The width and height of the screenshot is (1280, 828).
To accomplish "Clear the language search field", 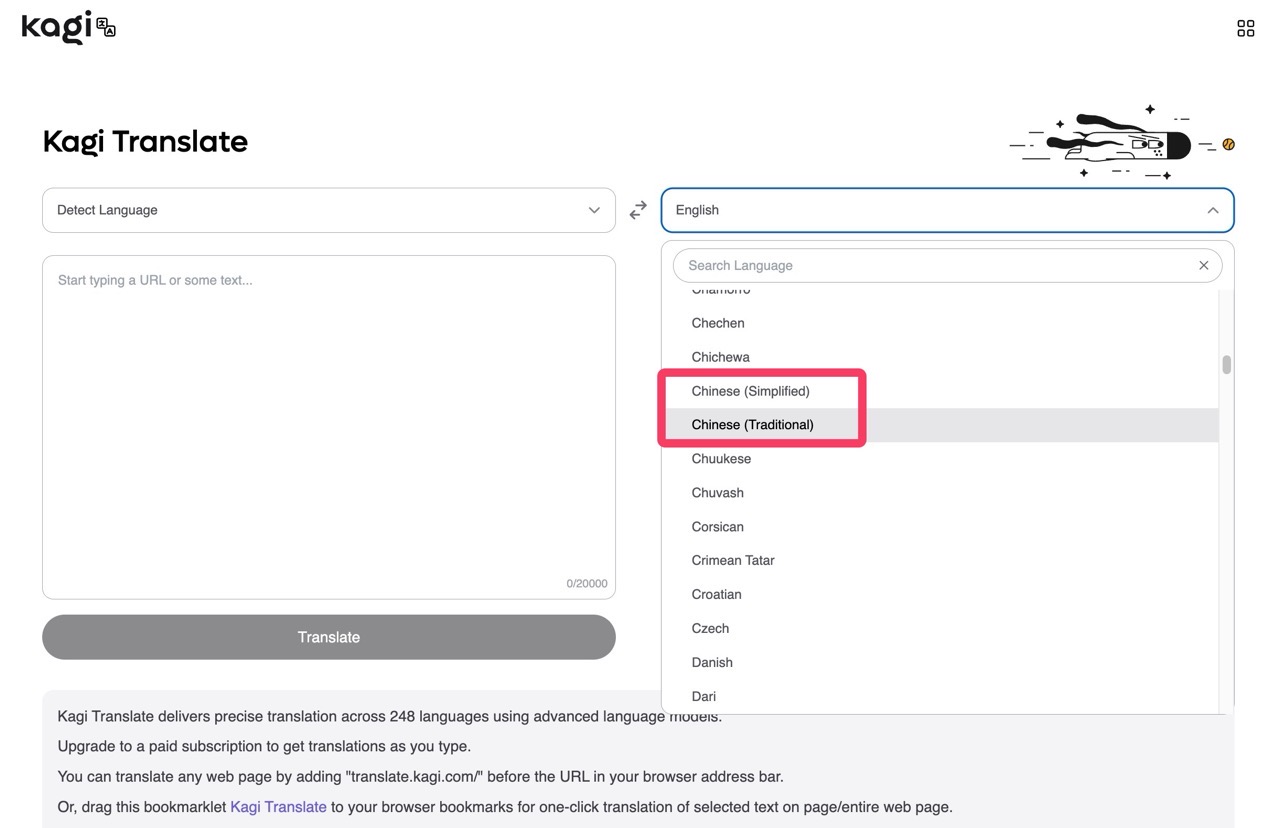I will pyautogui.click(x=1203, y=265).
